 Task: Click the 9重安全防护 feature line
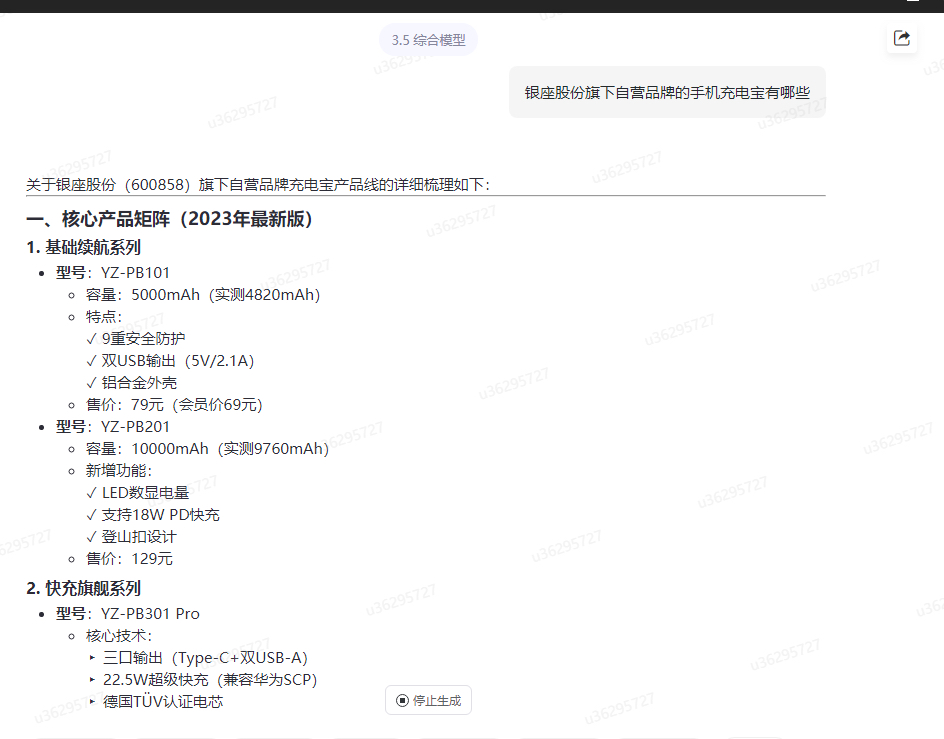click(136, 338)
